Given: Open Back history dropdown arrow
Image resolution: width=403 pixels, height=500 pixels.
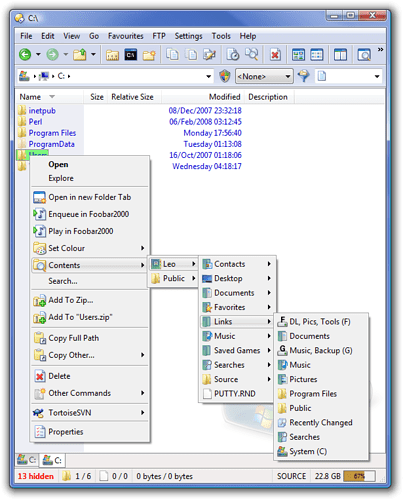Looking at the screenshot, I should [x=38, y=54].
